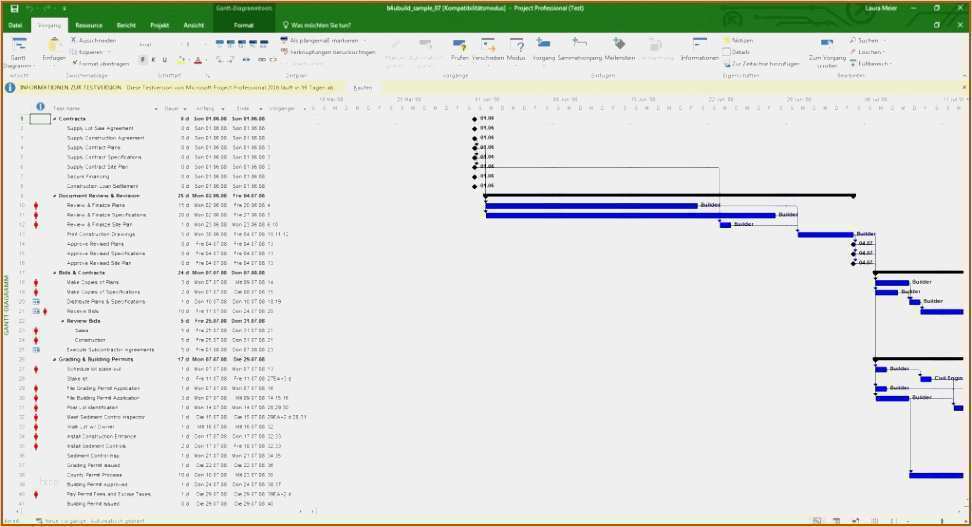This screenshot has width=972, height=527.
Task: Toggle bold formatting button
Action: pos(143,60)
